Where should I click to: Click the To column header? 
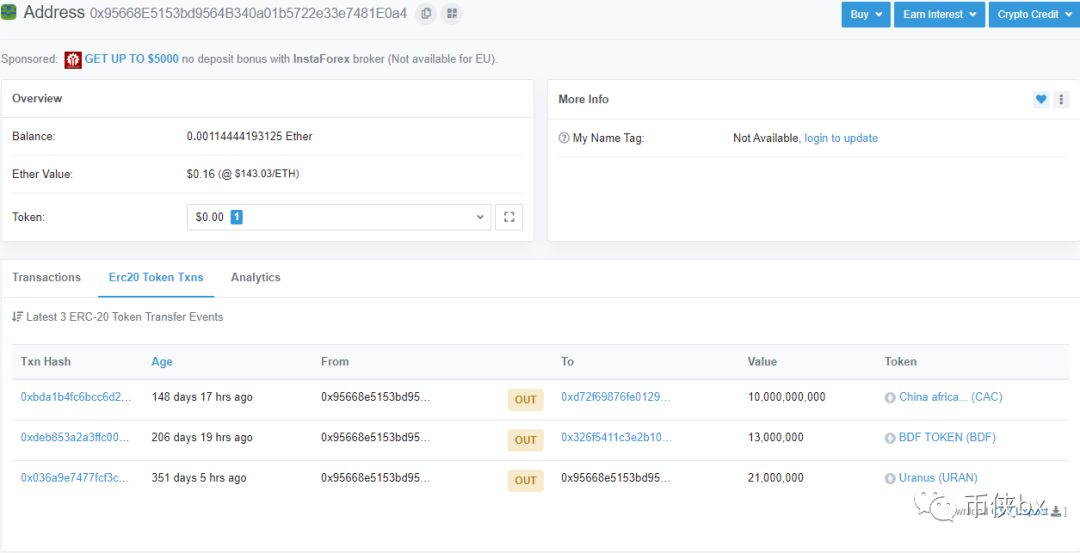568,362
